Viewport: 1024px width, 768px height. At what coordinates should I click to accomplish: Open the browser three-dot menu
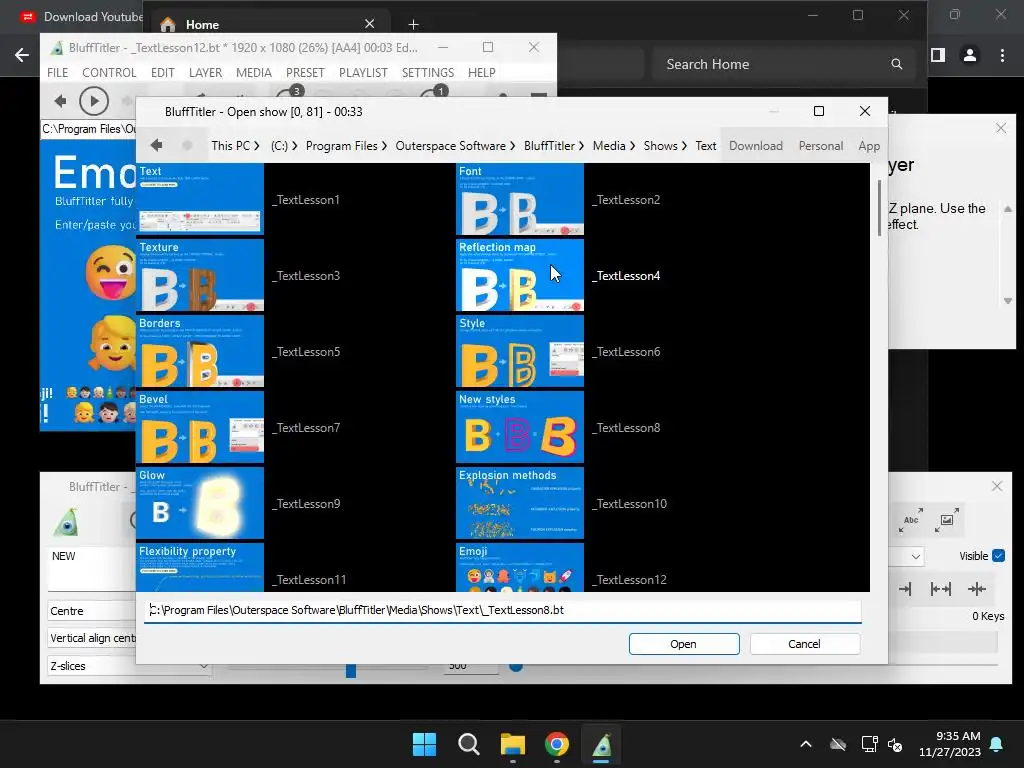tap(1002, 56)
